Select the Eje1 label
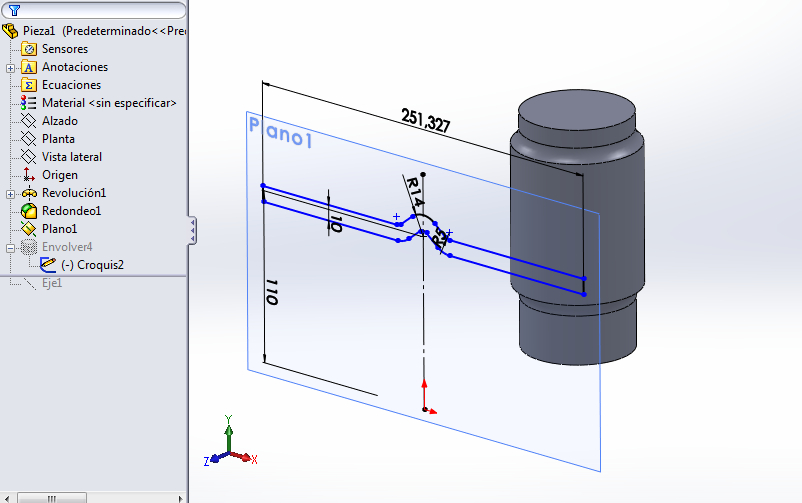This screenshot has height=503, width=802. [52, 283]
